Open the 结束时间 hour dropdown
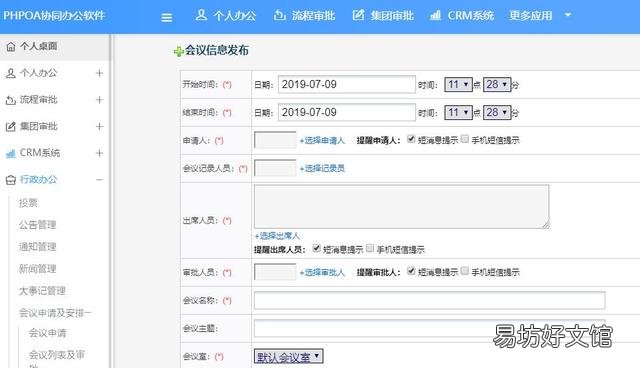The height and width of the screenshot is (368, 640). (x=458, y=112)
